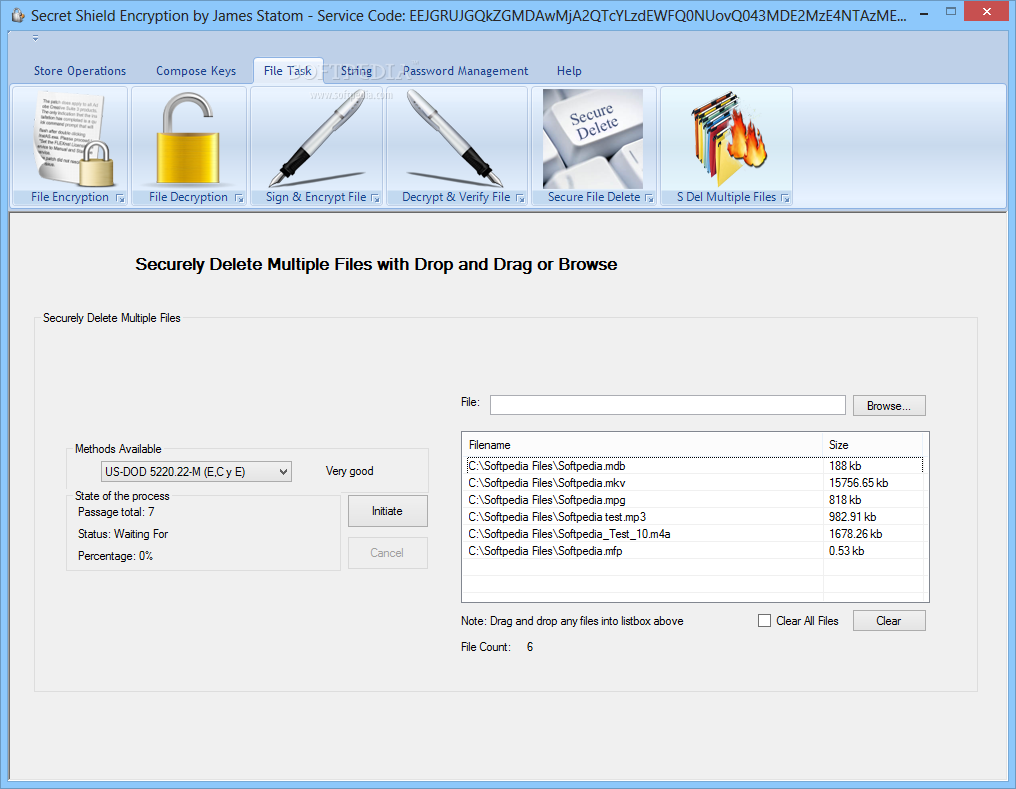1016x789 pixels.
Task: Switch to the Compose Keys tab
Action: [196, 71]
